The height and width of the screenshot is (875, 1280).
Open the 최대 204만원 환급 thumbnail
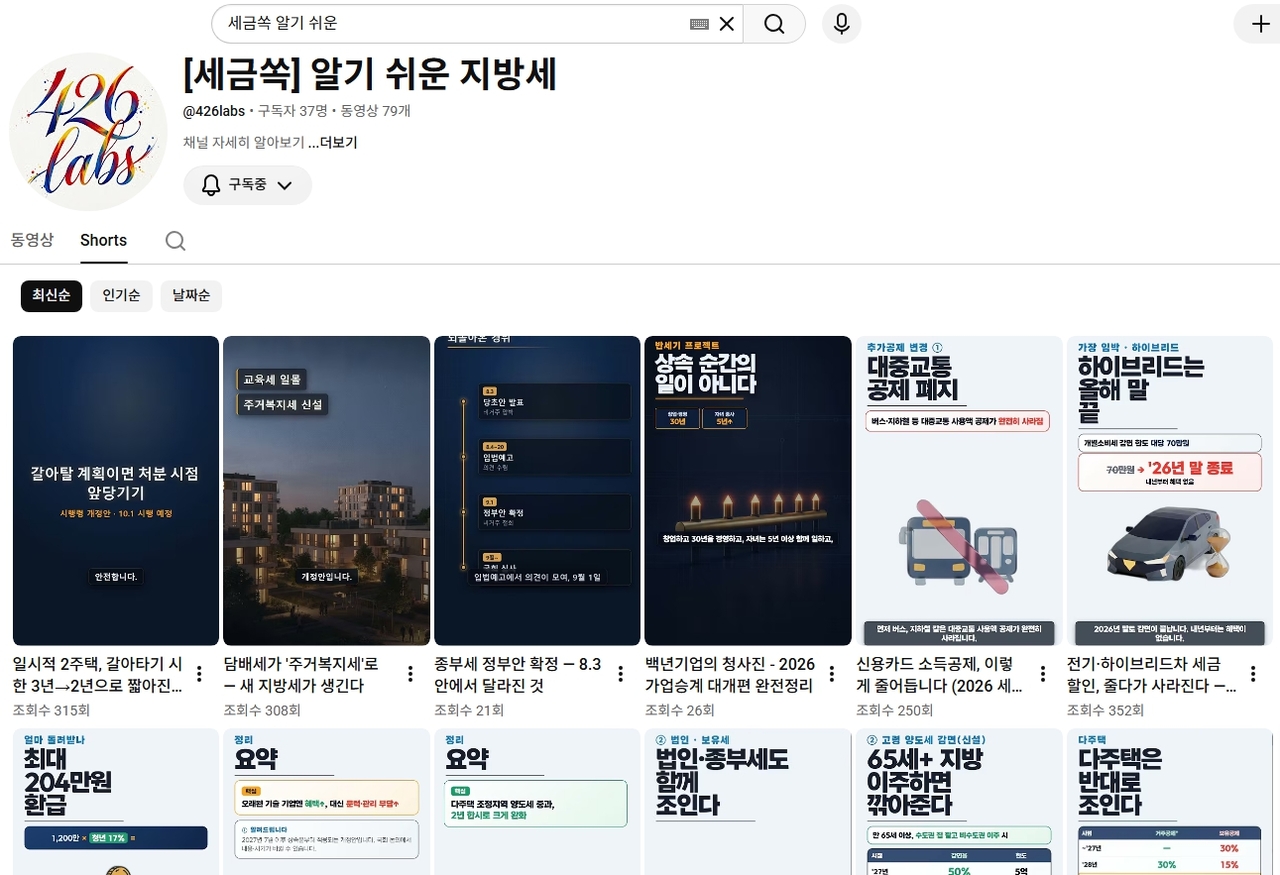coord(116,801)
